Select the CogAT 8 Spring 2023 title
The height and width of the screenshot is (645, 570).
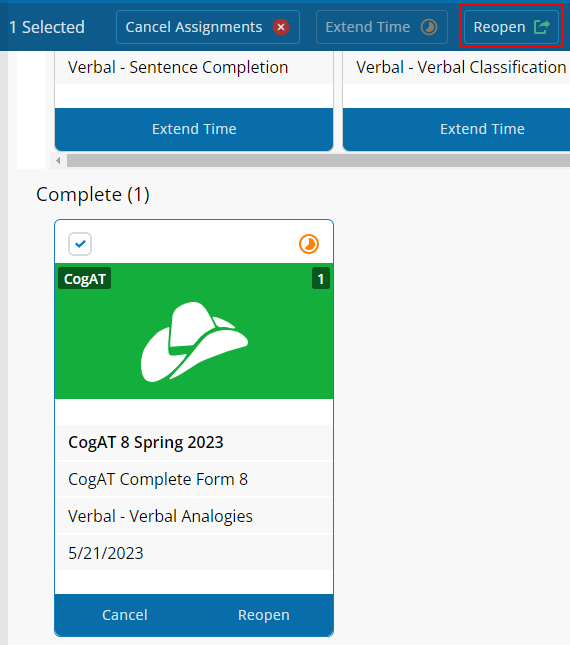pos(146,443)
